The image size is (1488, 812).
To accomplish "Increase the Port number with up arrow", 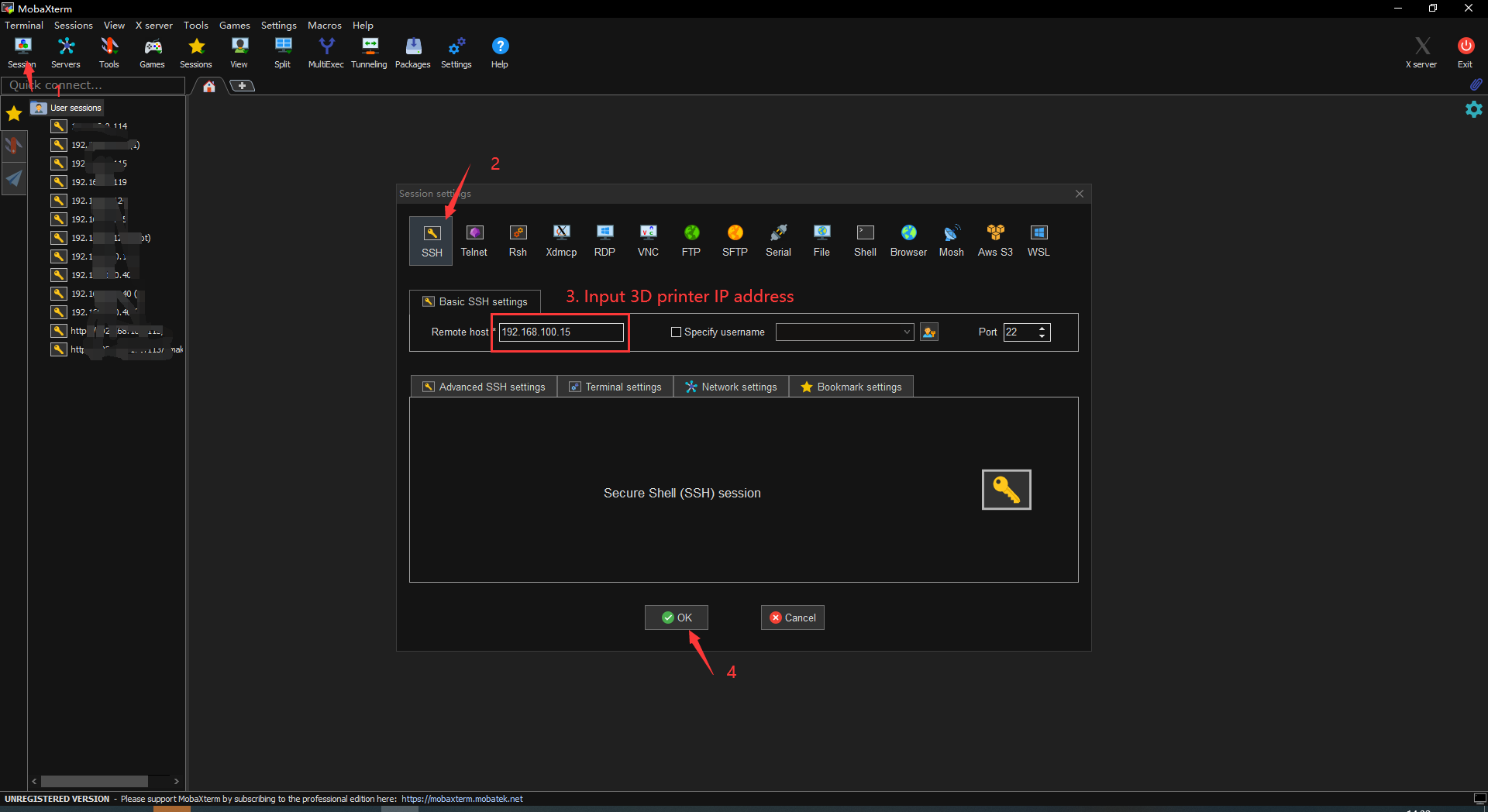I will pyautogui.click(x=1042, y=328).
